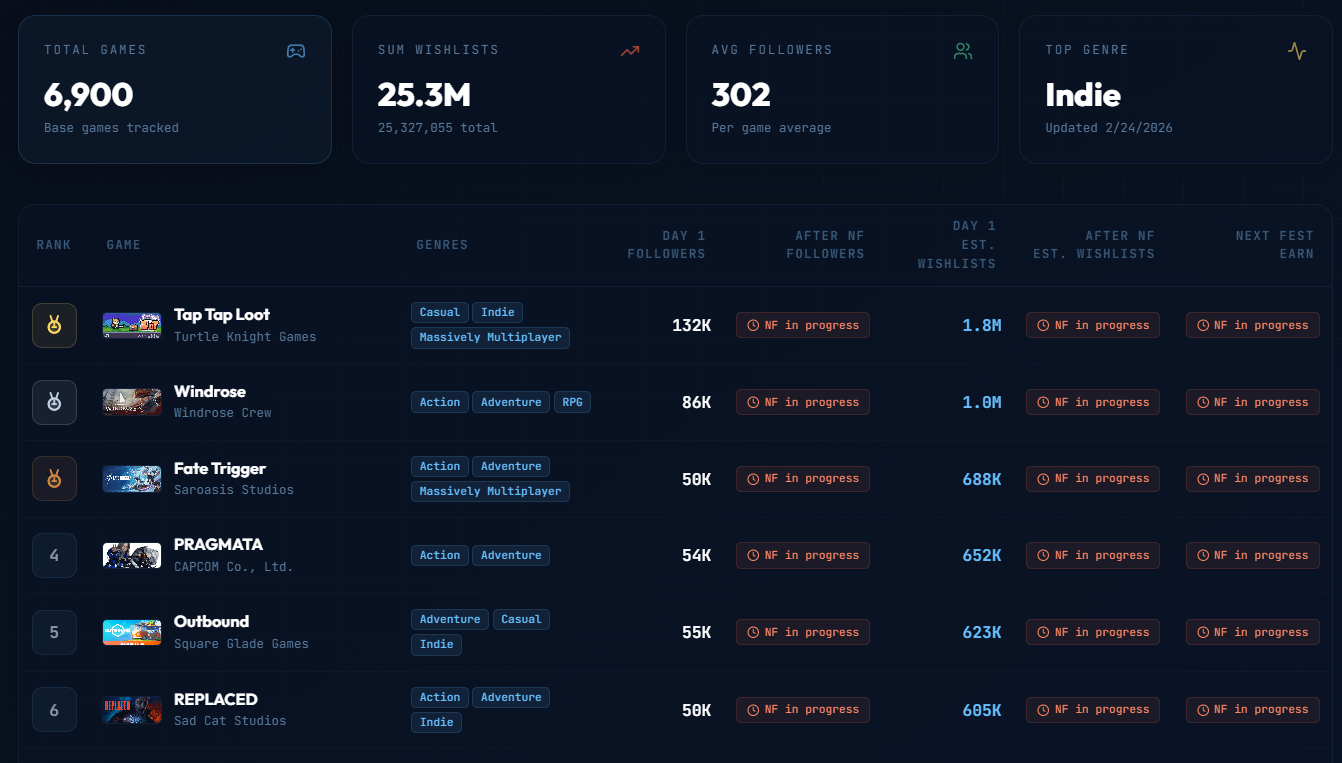Click the gold medal icon for Tap Tap Loot
1342x763 pixels.
coord(54,325)
